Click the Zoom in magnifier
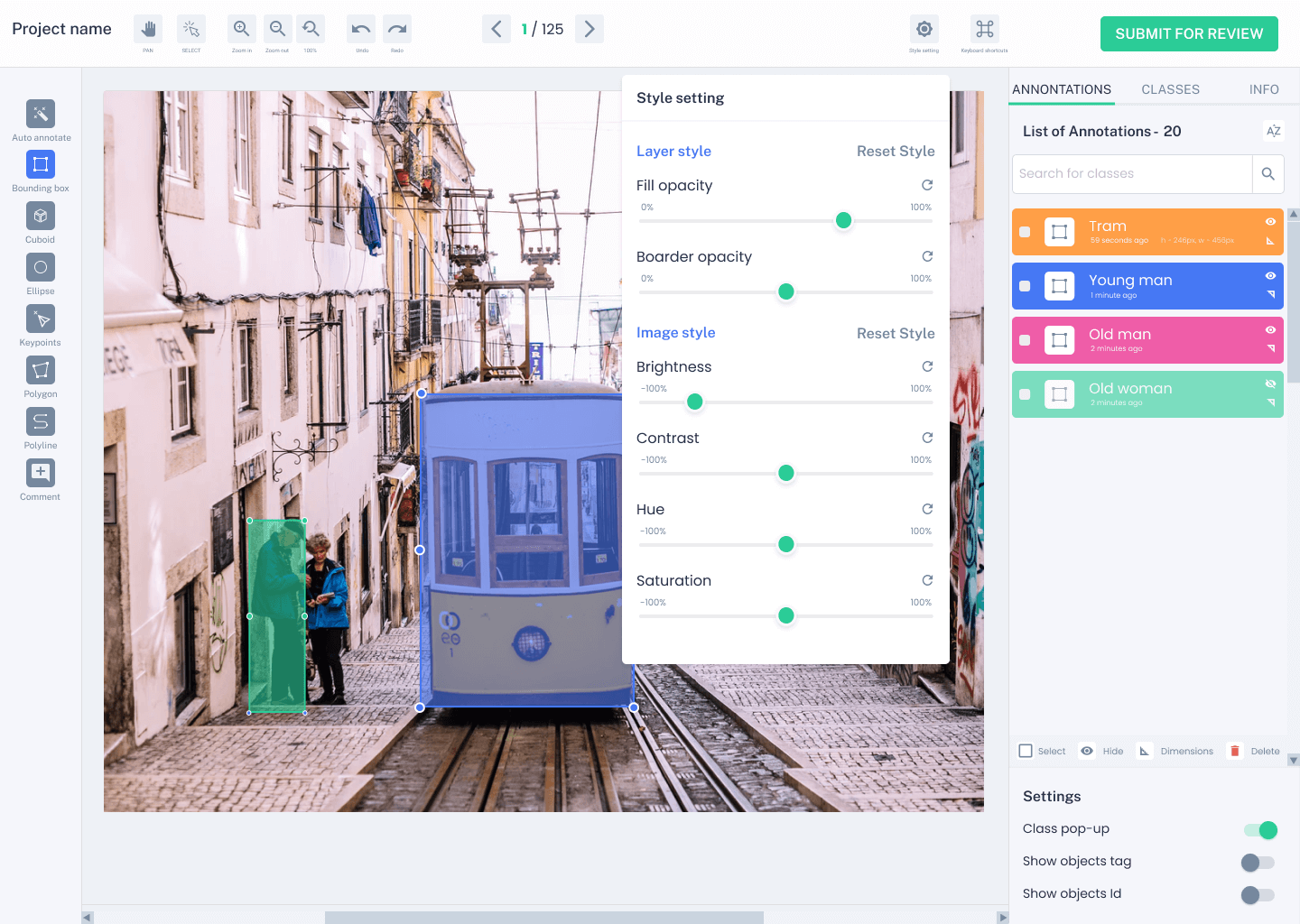 pyautogui.click(x=242, y=29)
